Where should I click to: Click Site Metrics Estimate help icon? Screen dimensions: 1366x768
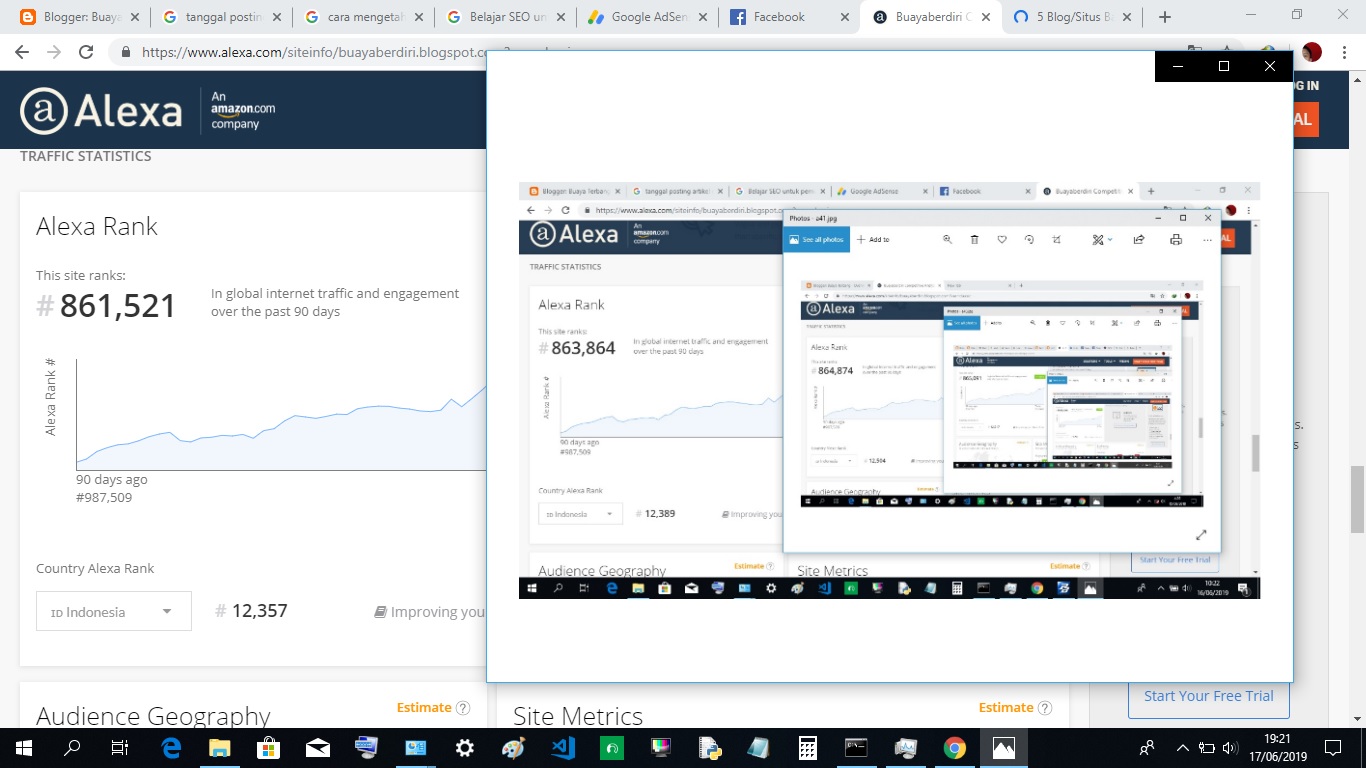1045,707
